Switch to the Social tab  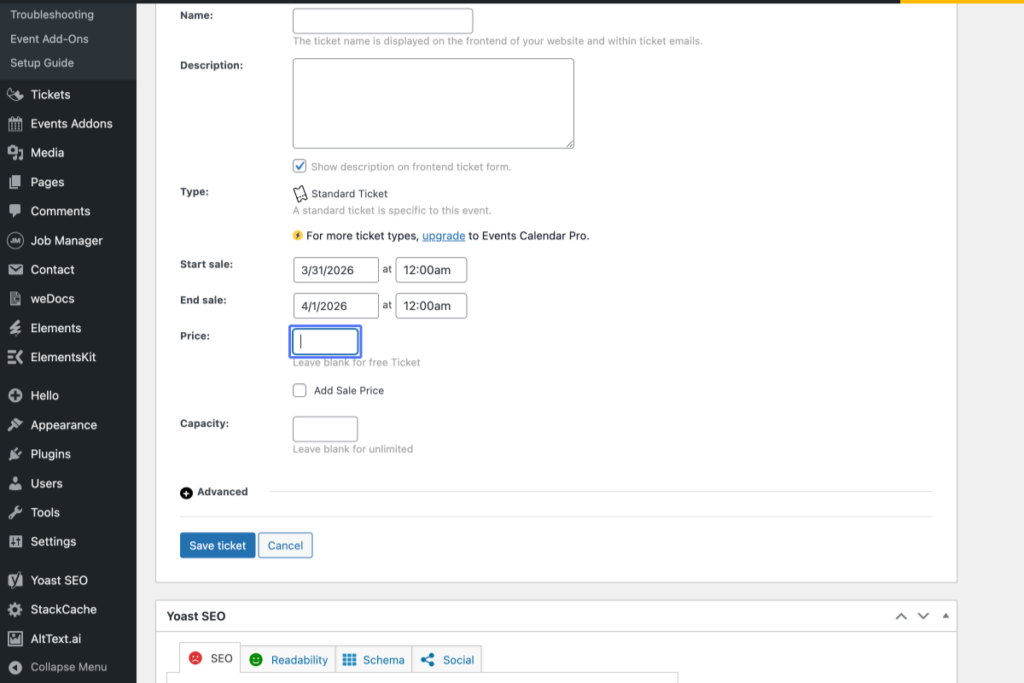click(x=447, y=659)
